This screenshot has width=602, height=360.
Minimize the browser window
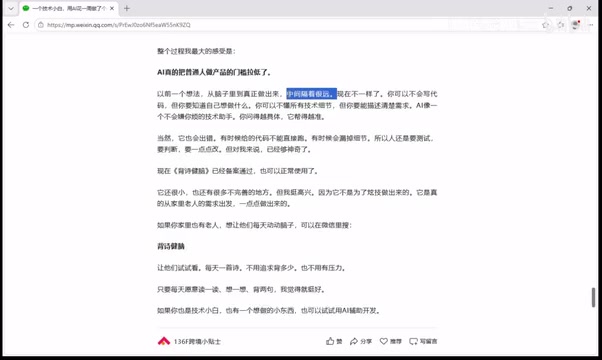551,8
